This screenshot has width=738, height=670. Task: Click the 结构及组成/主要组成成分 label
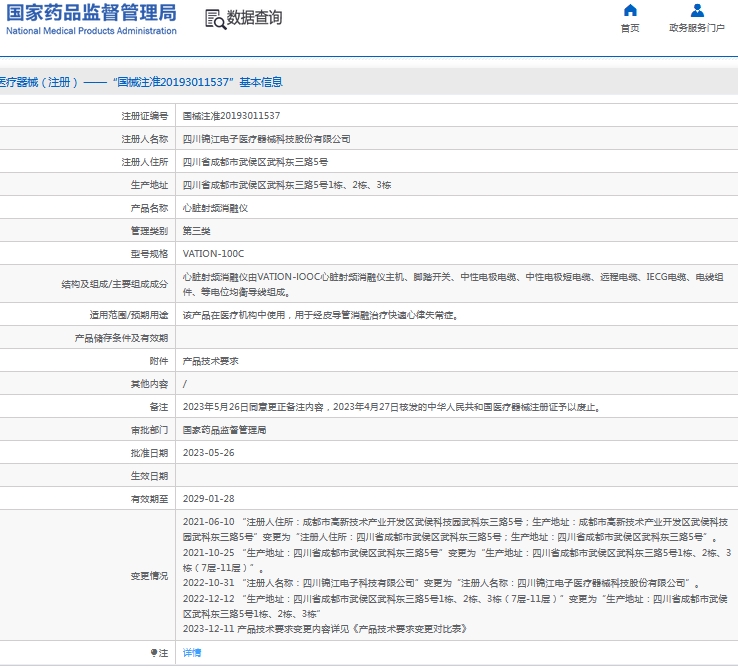(114, 284)
